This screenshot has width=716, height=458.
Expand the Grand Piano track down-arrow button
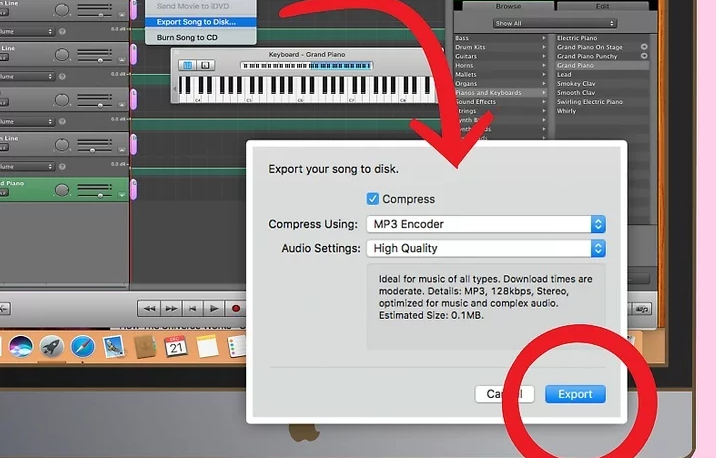tap(122, 195)
